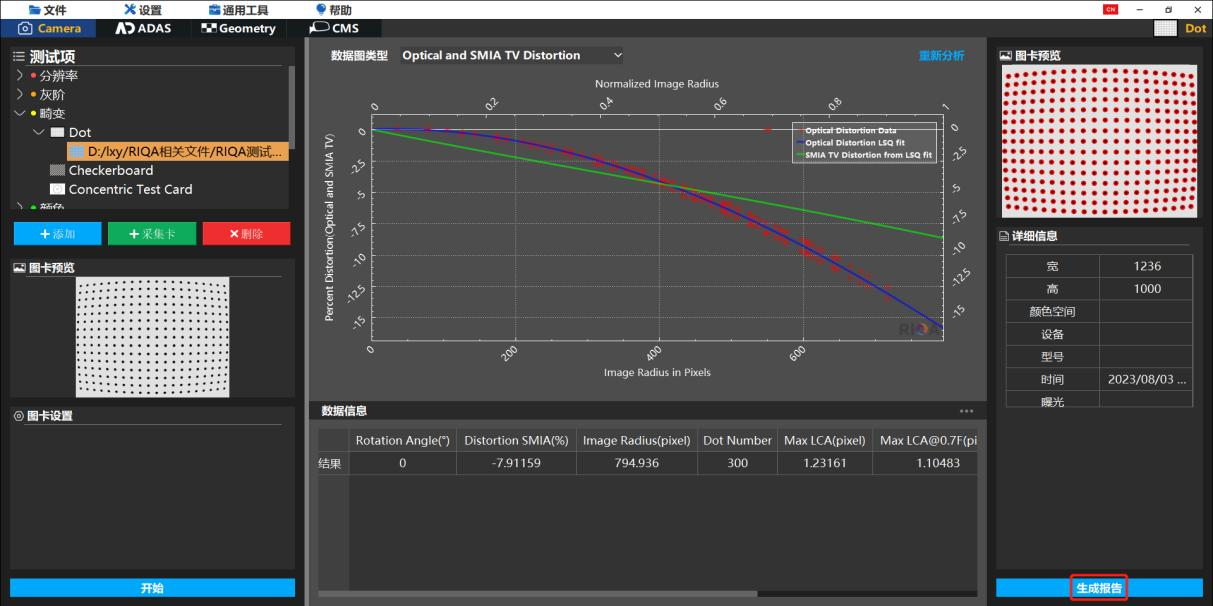Screen dimensions: 1213x606
Task: Open the 数据信息 panel ellipsis options
Action: pyautogui.click(x=966, y=411)
